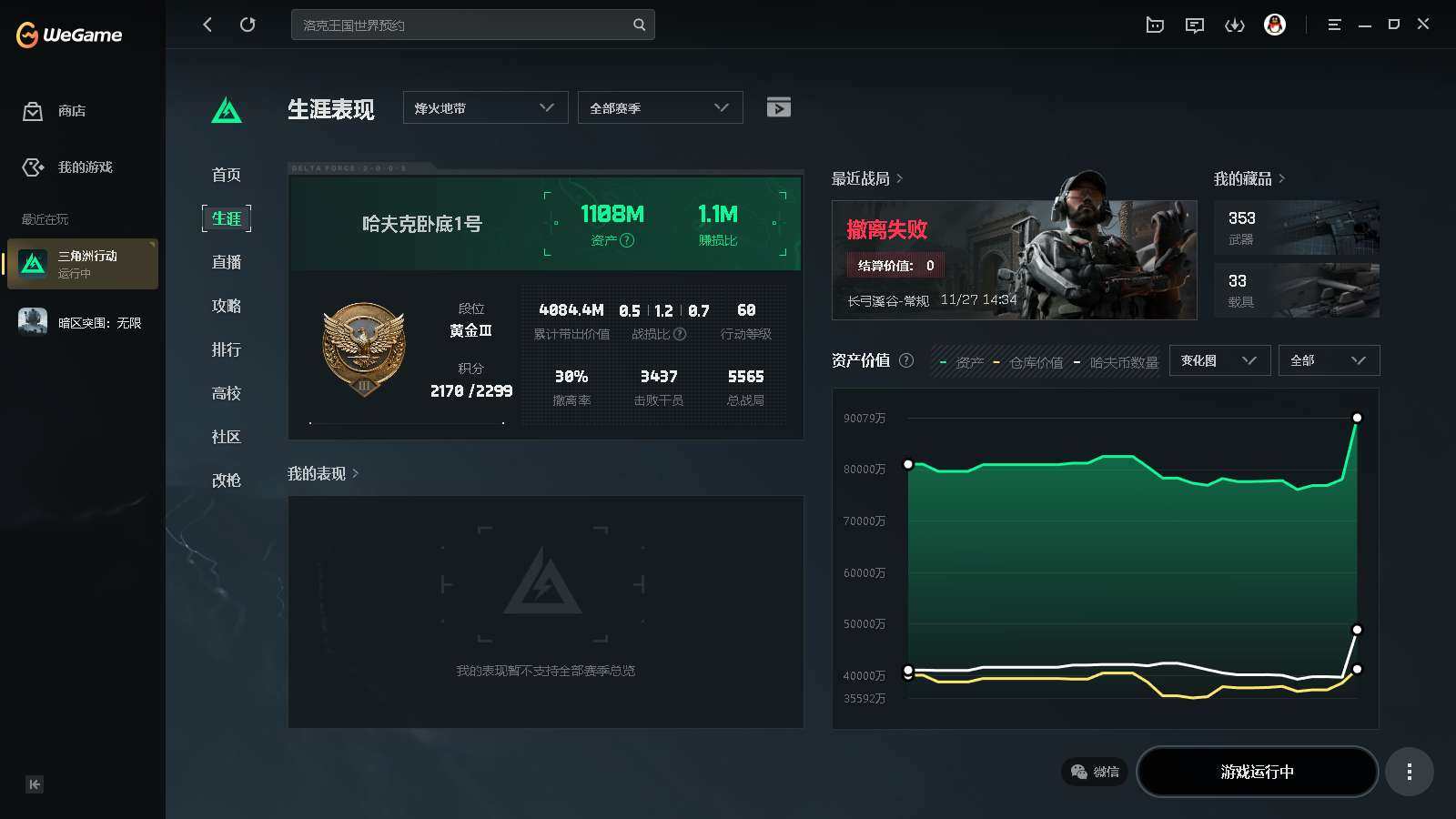Refresh the page with reload icon
The height and width of the screenshot is (819, 1456).
tap(248, 25)
